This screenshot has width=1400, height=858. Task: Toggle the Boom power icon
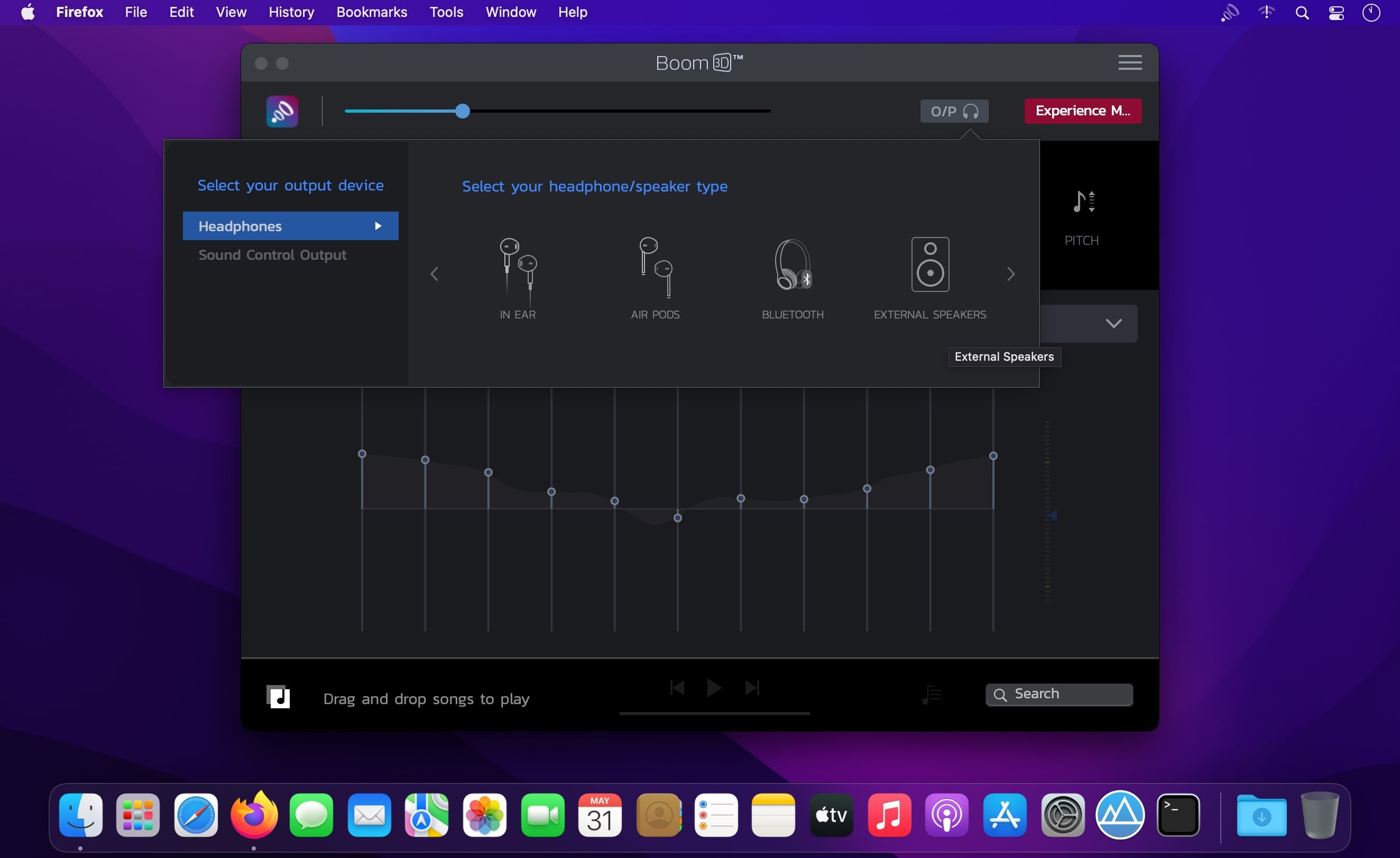tap(282, 112)
